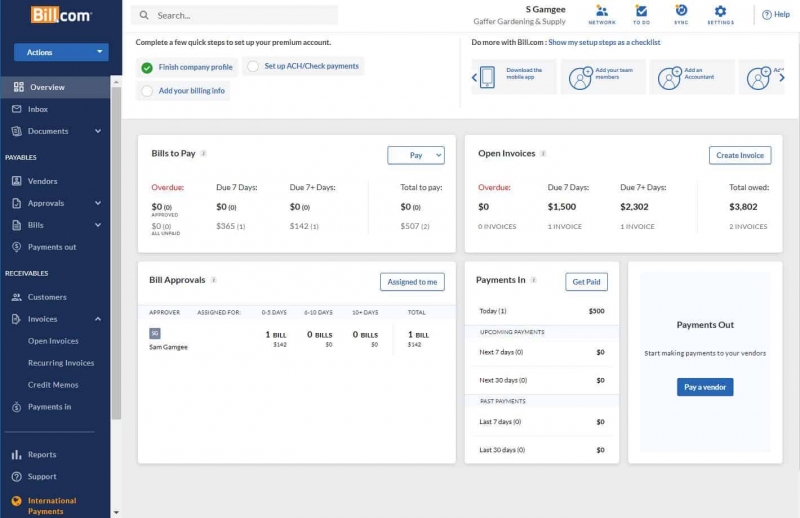
Task: Click the Inbox envelope icon
Action: 17,109
